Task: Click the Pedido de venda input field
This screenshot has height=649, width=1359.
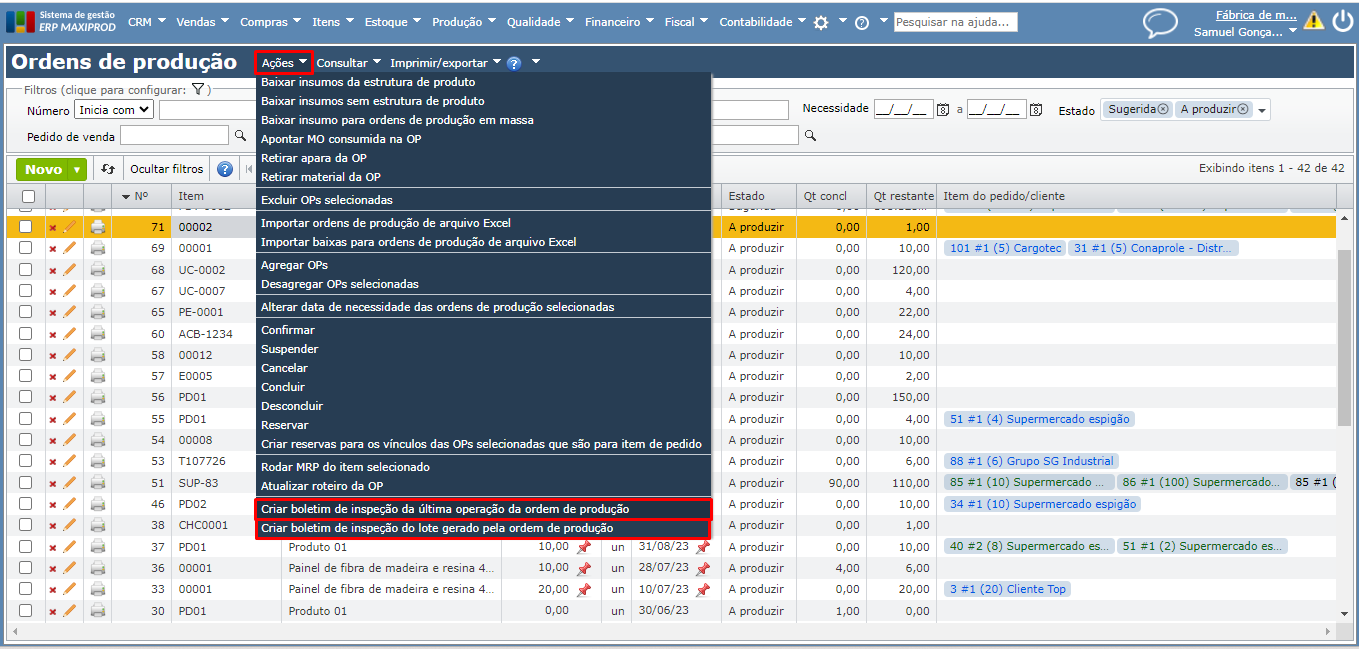Action: click(174, 135)
